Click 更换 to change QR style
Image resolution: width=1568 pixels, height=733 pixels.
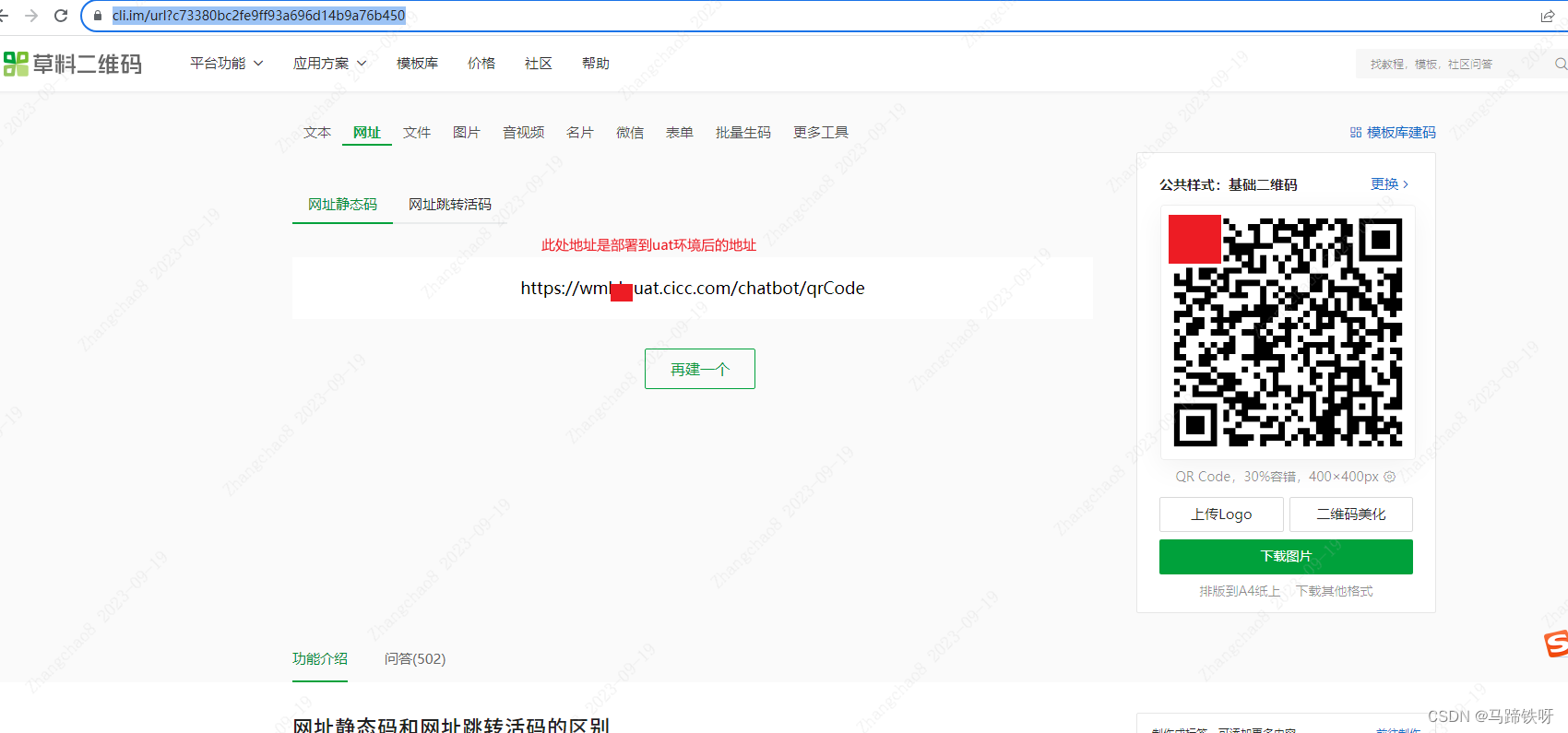tap(1390, 184)
